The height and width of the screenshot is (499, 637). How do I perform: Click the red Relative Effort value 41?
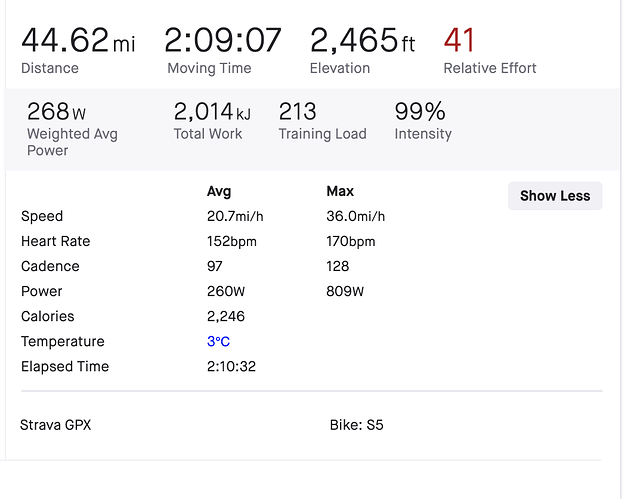click(459, 41)
